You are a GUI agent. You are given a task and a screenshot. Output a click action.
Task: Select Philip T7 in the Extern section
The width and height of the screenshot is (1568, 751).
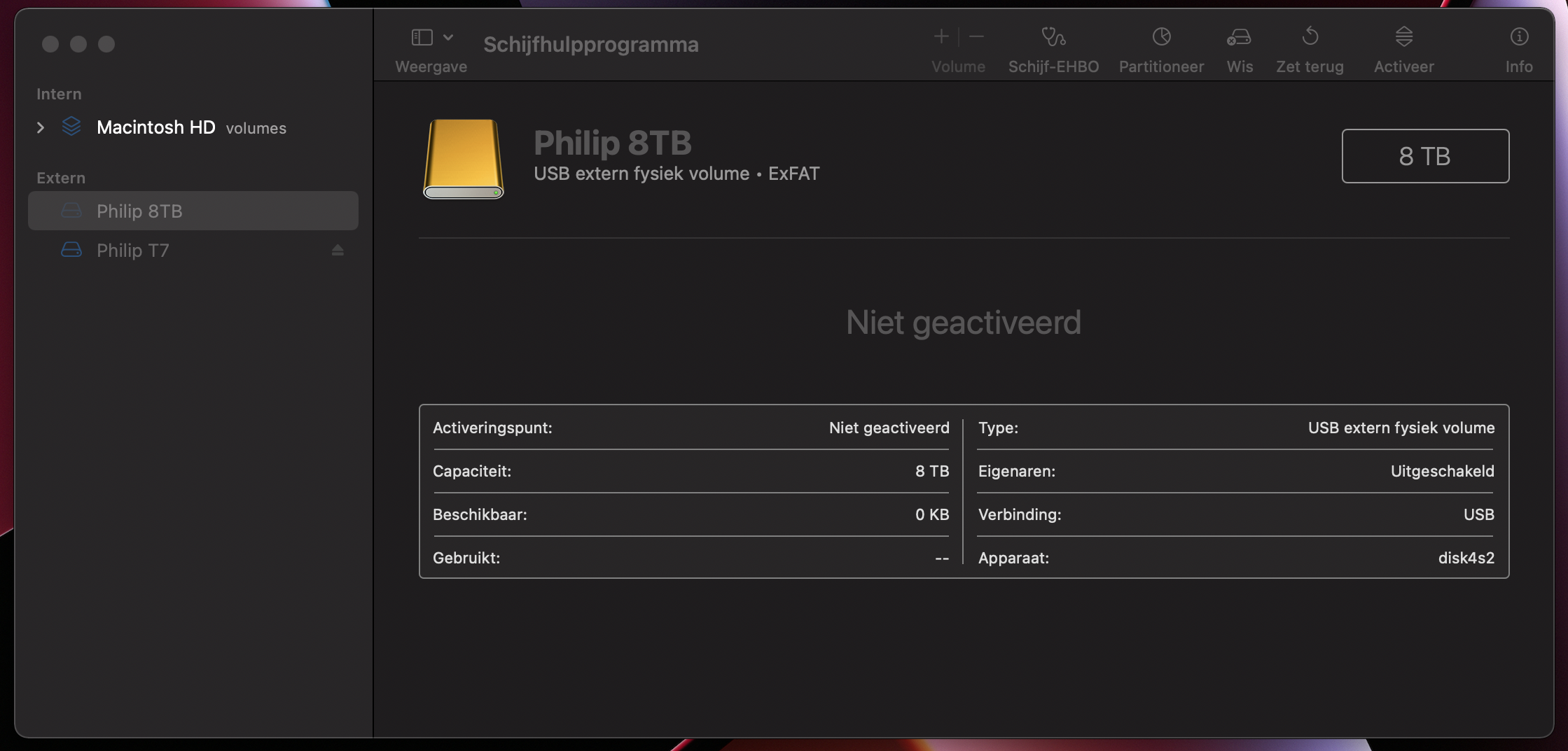134,250
